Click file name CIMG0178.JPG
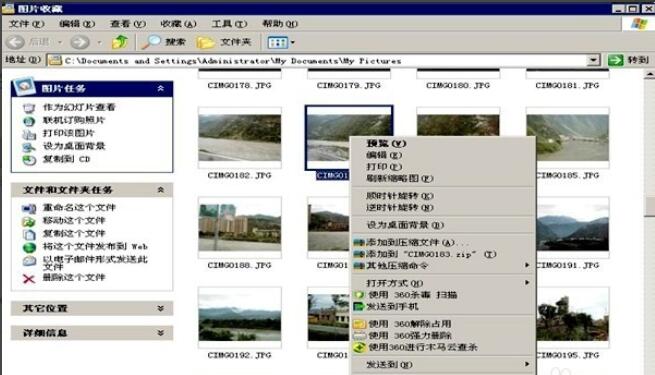The width and height of the screenshot is (655, 375). point(239,85)
